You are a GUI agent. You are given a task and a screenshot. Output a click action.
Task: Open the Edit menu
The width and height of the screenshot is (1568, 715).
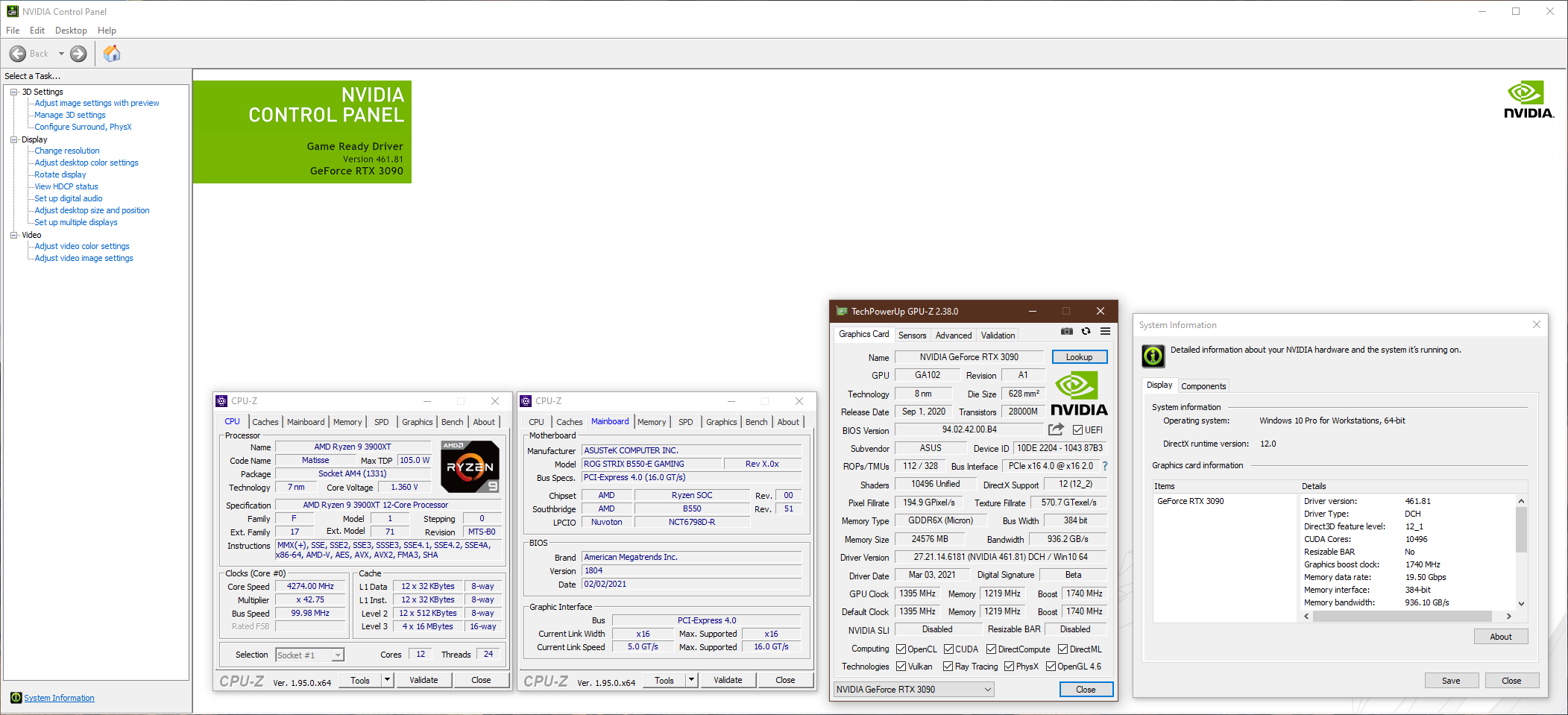coord(37,31)
